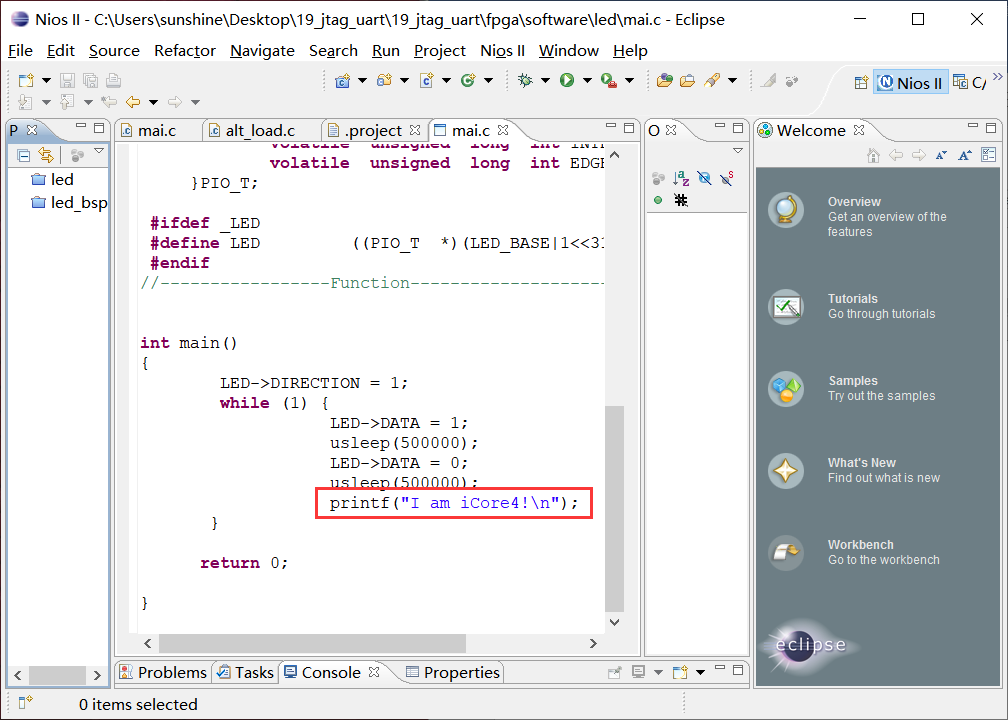Open the Run button dropdown arrow

(587, 80)
